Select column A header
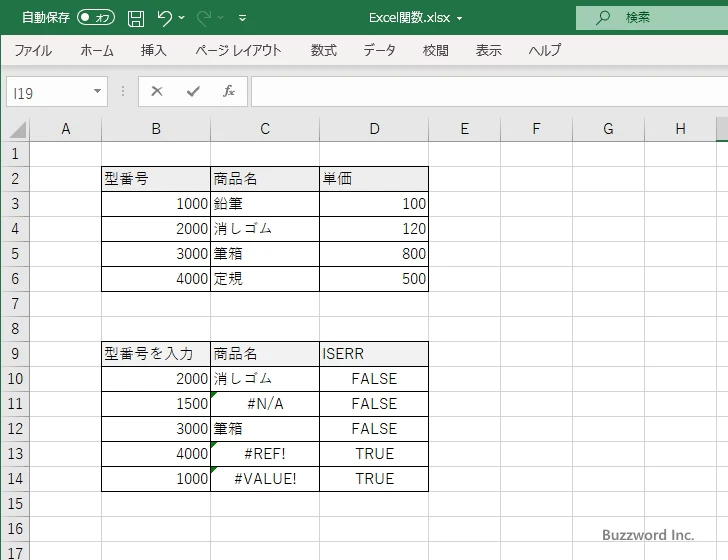The width and height of the screenshot is (728, 560). [x=65, y=129]
